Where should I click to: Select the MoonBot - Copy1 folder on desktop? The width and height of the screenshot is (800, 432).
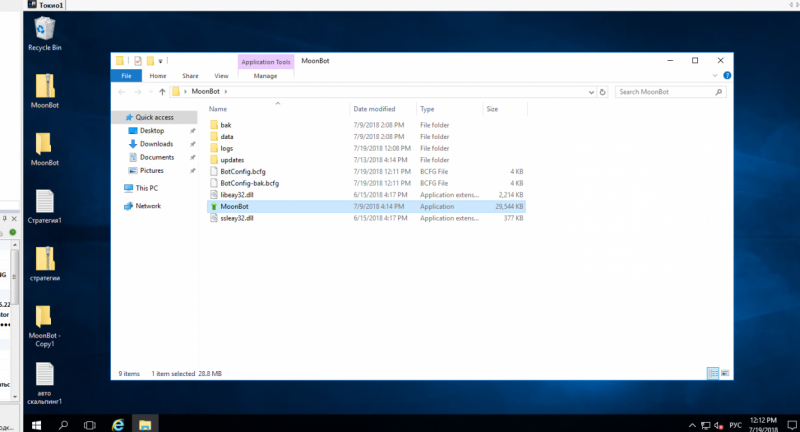click(44, 326)
